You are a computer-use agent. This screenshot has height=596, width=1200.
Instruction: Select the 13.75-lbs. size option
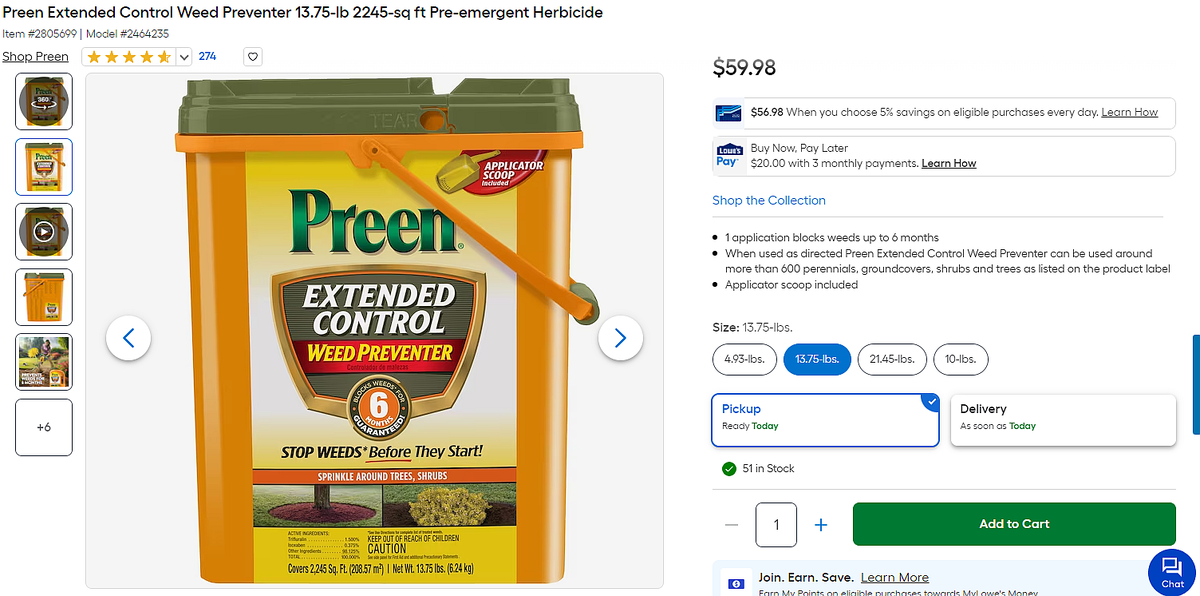pyautogui.click(x=817, y=359)
